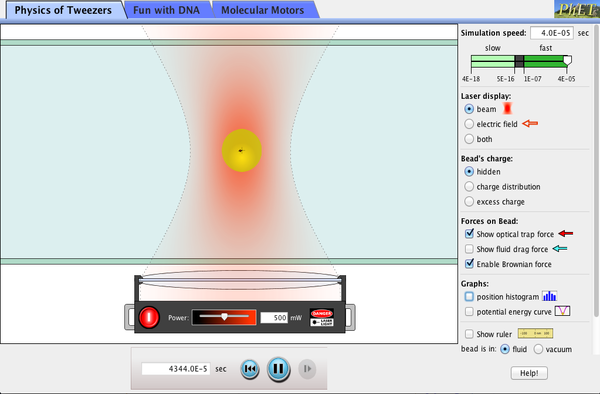Toggle Enable Brownian force checkbox

(x=470, y=264)
